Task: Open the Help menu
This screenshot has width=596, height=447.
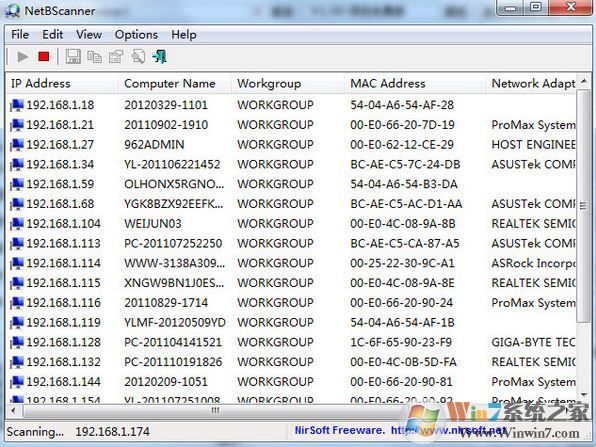Action: click(x=184, y=35)
